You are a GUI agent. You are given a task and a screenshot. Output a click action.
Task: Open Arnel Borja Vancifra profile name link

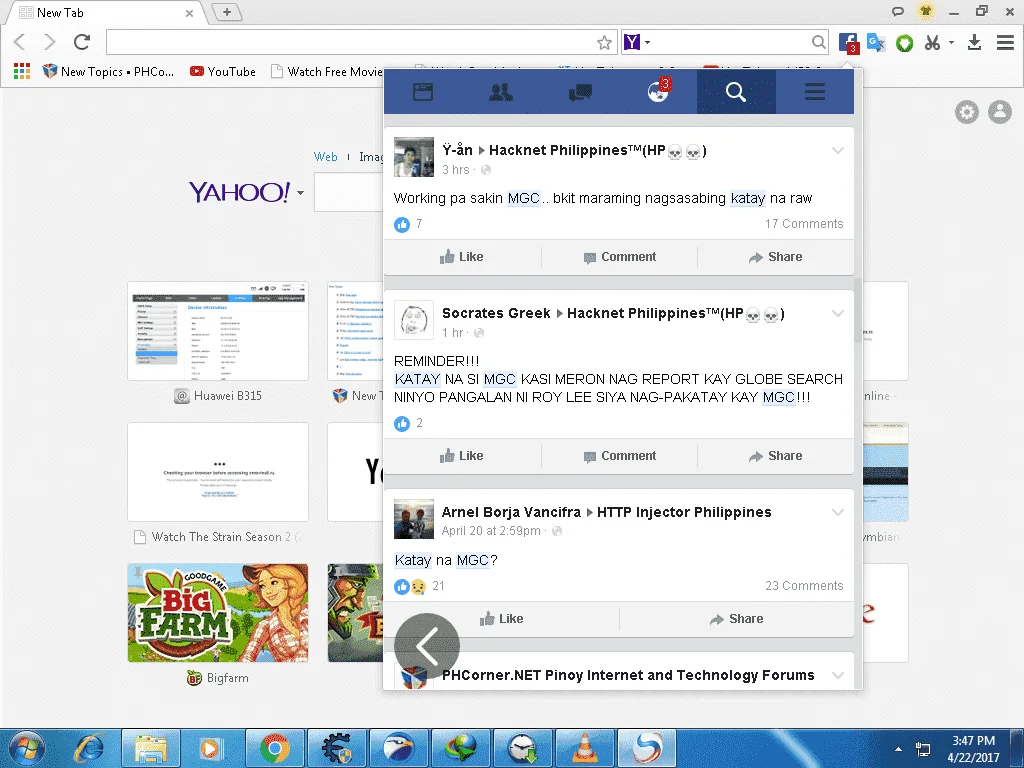[x=511, y=512]
